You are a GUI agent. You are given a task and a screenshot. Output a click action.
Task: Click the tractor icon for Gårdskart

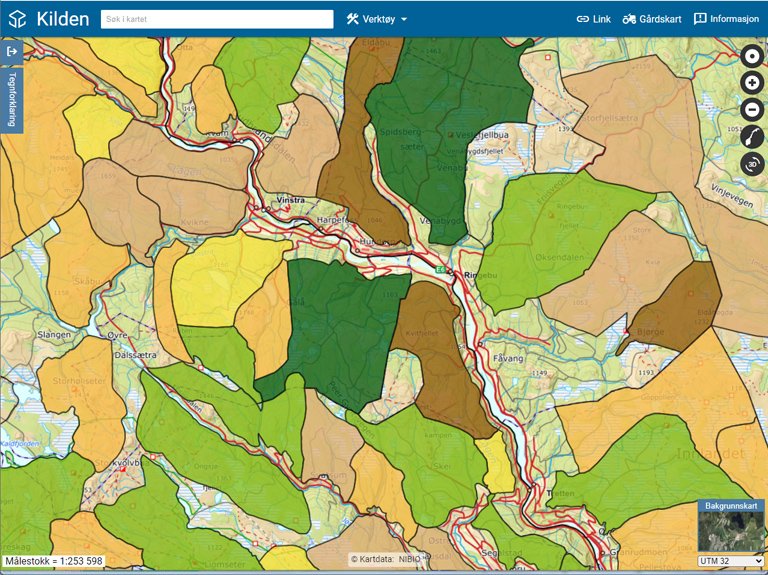(630, 19)
